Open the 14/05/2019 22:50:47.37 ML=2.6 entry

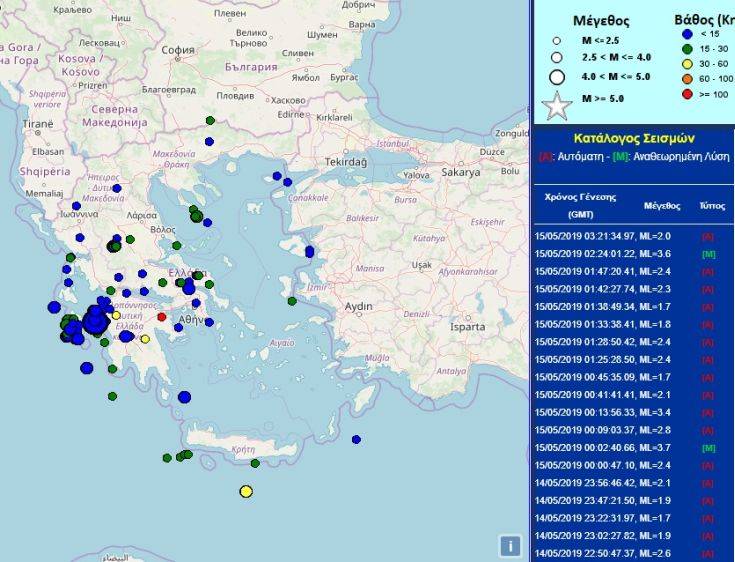pyautogui.click(x=596, y=553)
